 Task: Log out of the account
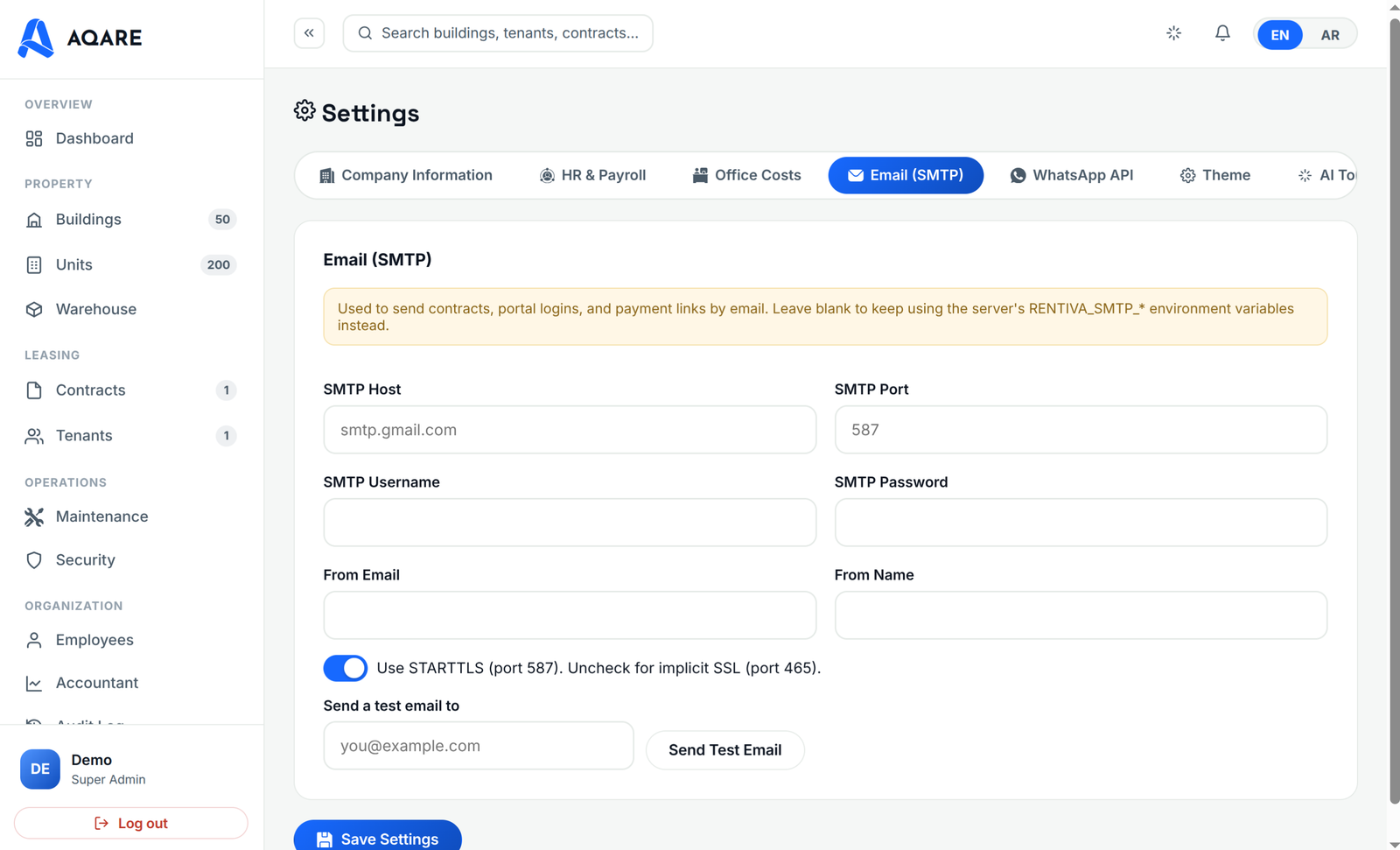coord(131,824)
